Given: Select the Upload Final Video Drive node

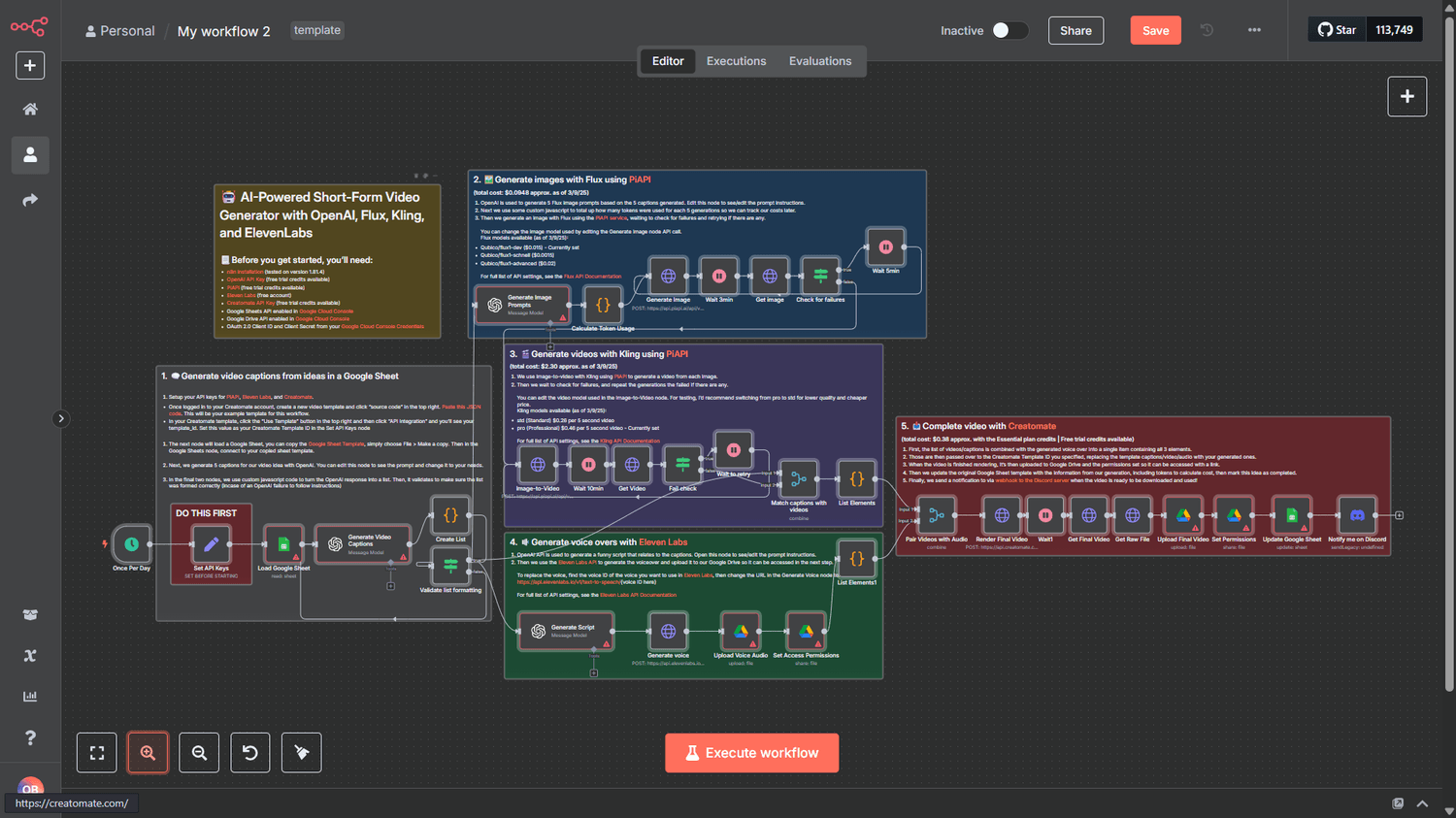Looking at the screenshot, I should point(1183,515).
